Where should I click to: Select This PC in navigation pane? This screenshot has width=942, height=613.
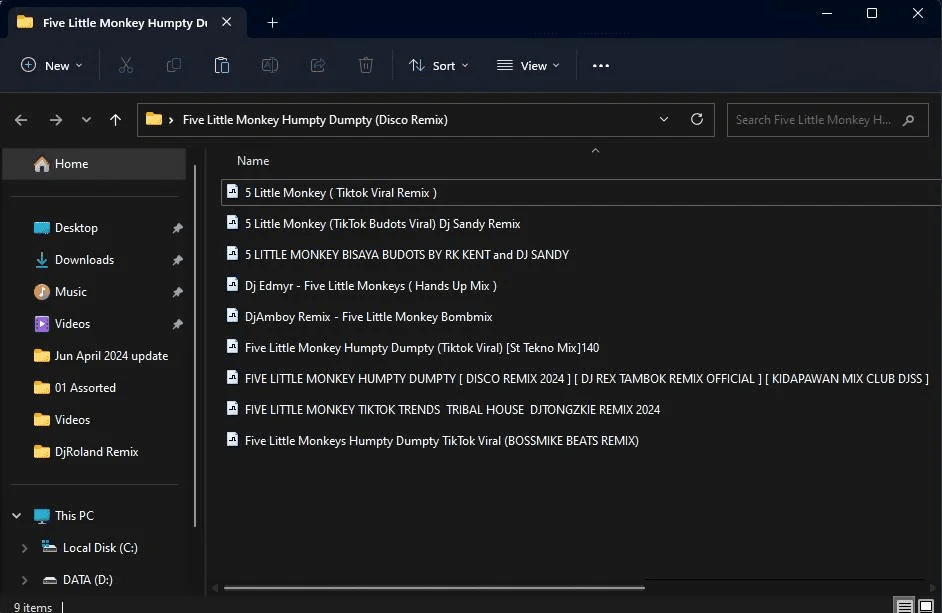74,516
